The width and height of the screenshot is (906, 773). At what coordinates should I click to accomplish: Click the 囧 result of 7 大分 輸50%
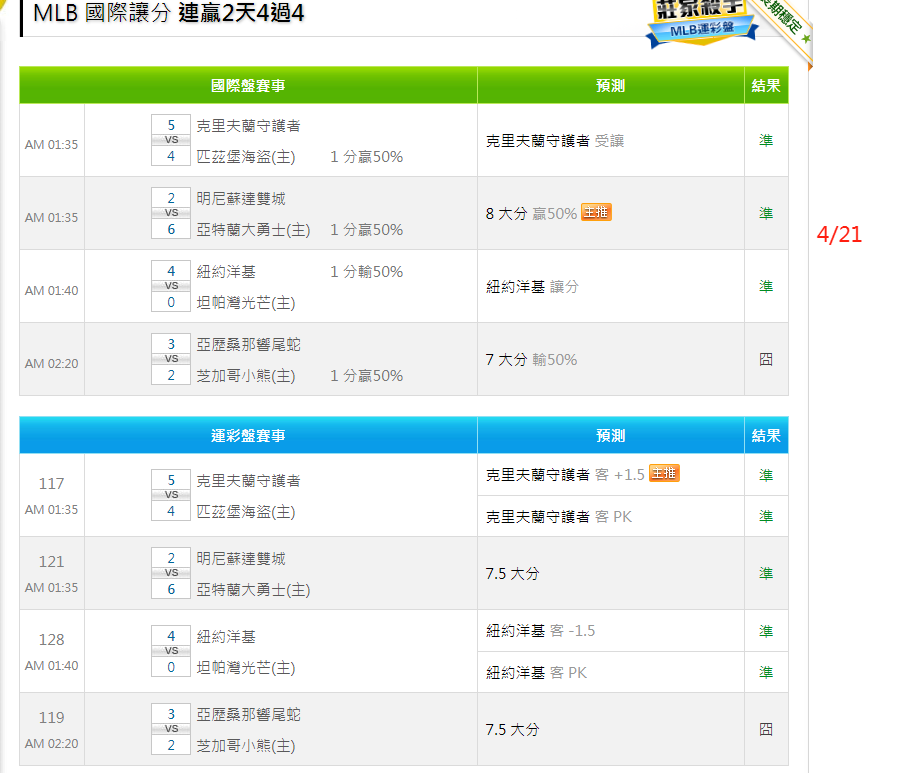(x=766, y=359)
